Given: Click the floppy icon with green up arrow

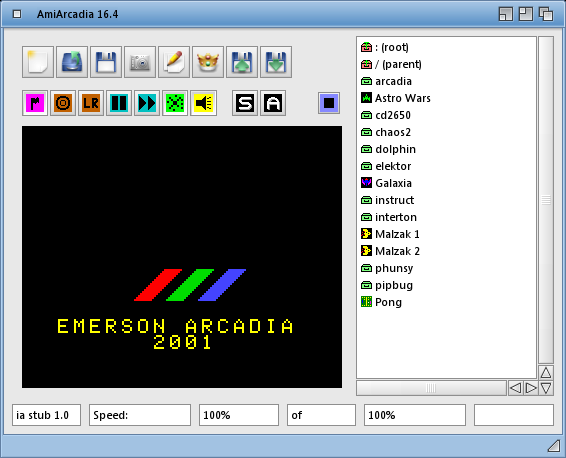Looking at the screenshot, I should (242, 62).
